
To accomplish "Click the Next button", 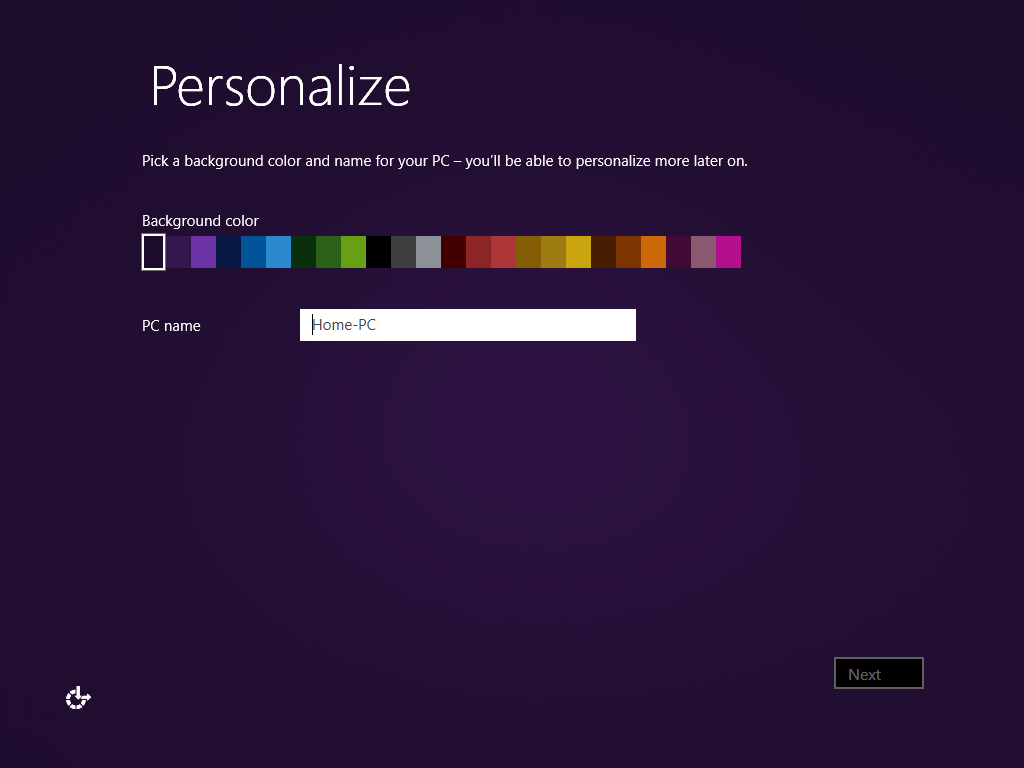I will click(x=878, y=673).
